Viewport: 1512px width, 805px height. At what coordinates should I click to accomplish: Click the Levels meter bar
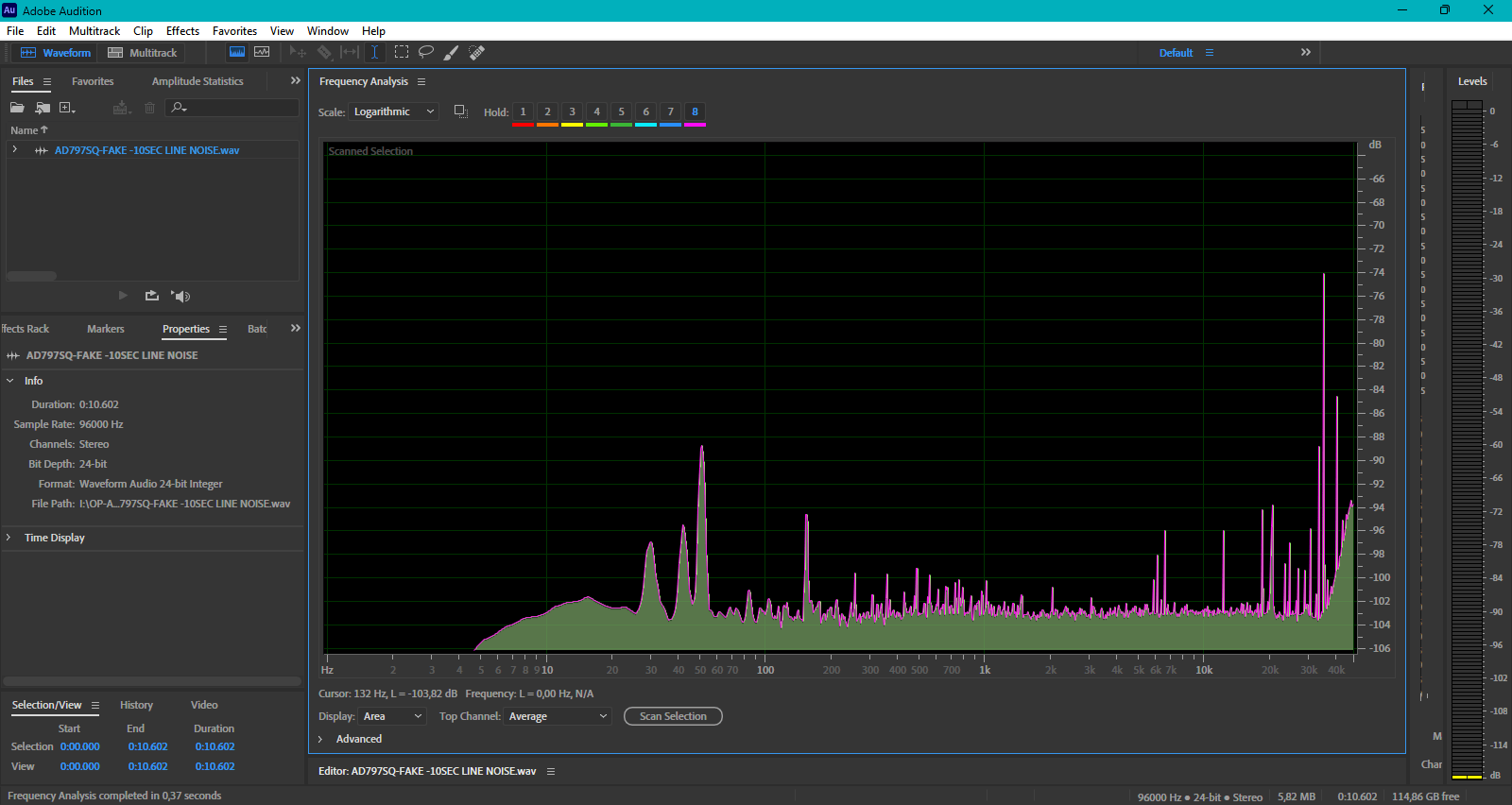point(1468,439)
